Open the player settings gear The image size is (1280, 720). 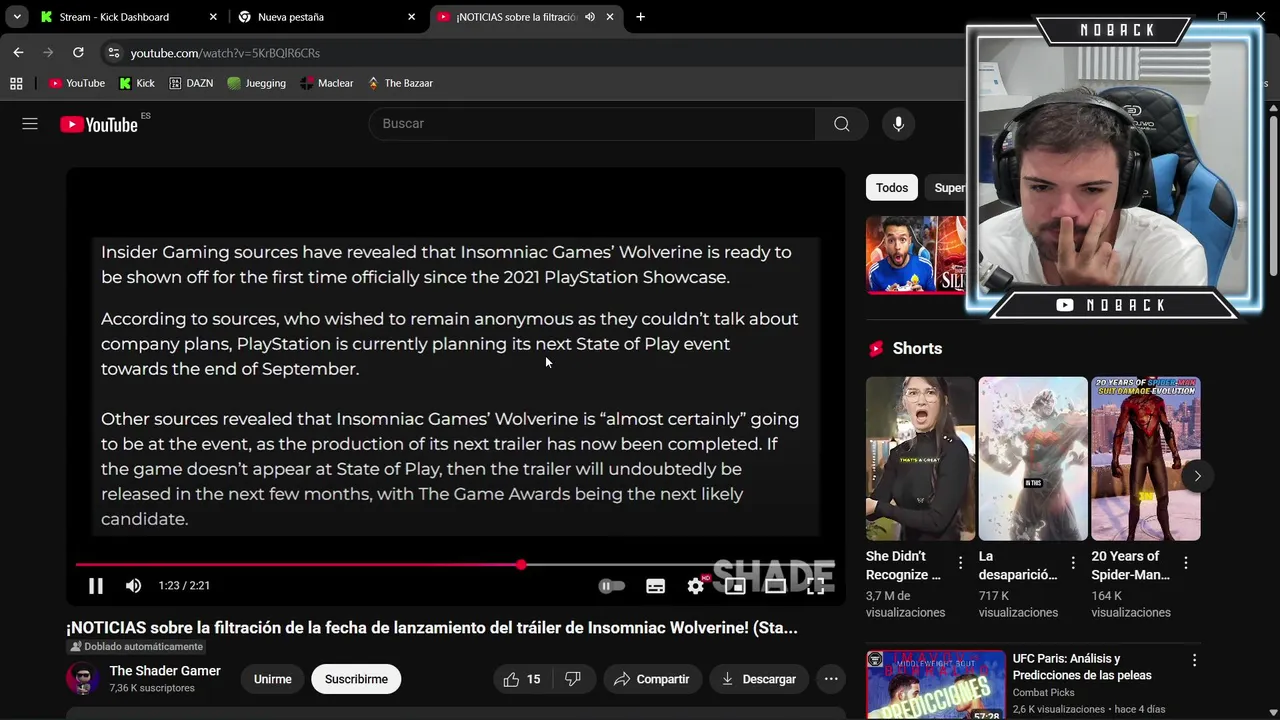[x=696, y=586]
